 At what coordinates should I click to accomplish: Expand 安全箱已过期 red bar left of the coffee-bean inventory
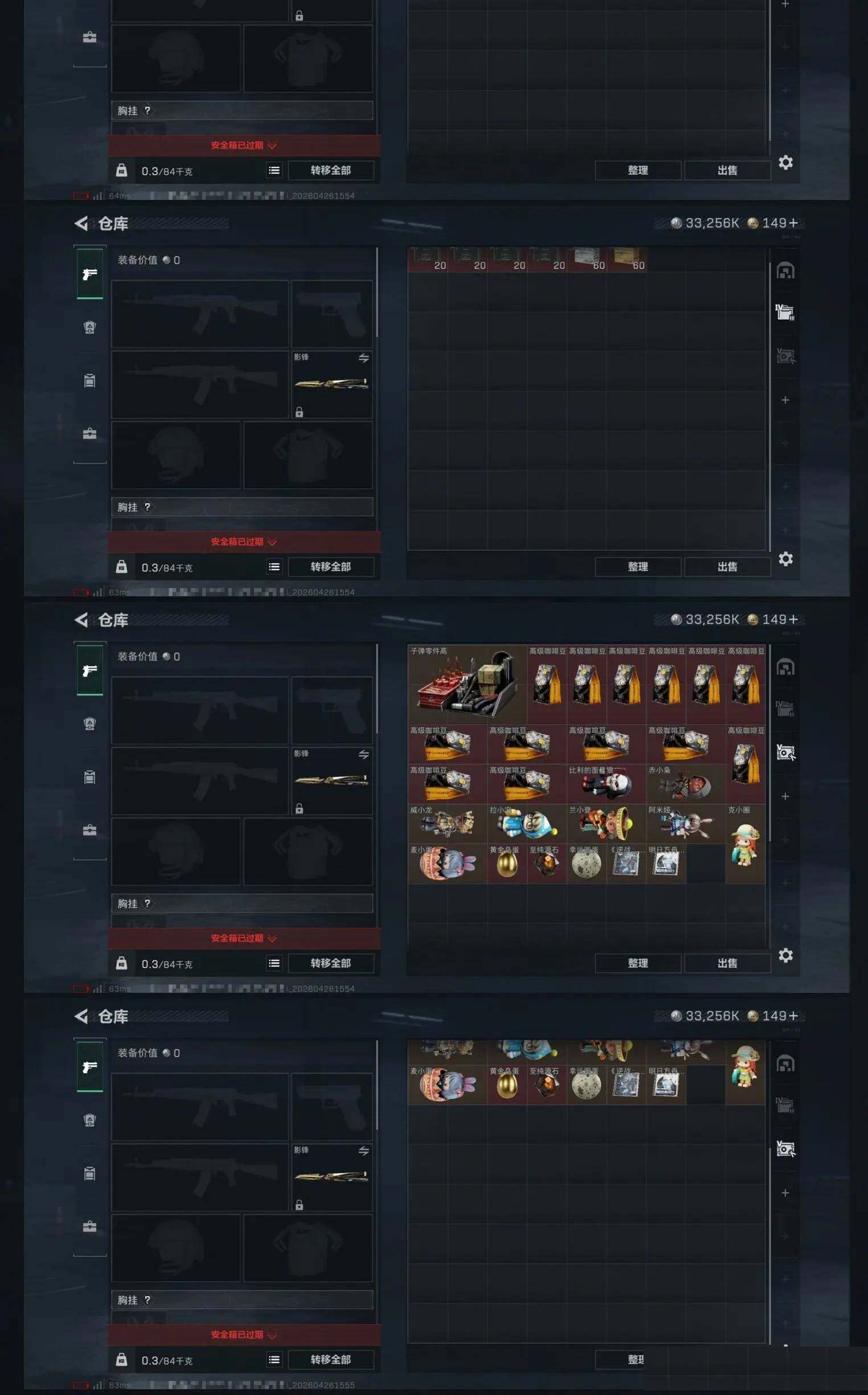tap(244, 938)
